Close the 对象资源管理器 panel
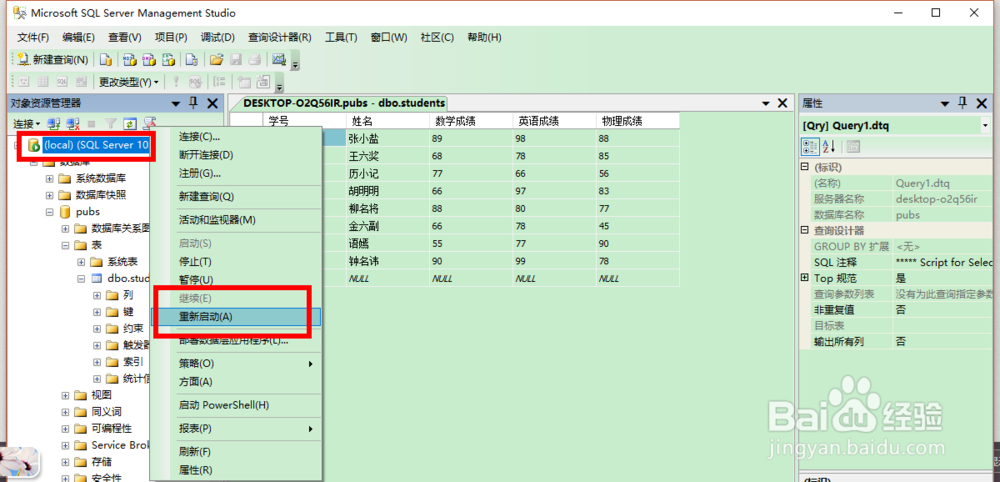This screenshot has width=1000, height=482. coord(212,103)
